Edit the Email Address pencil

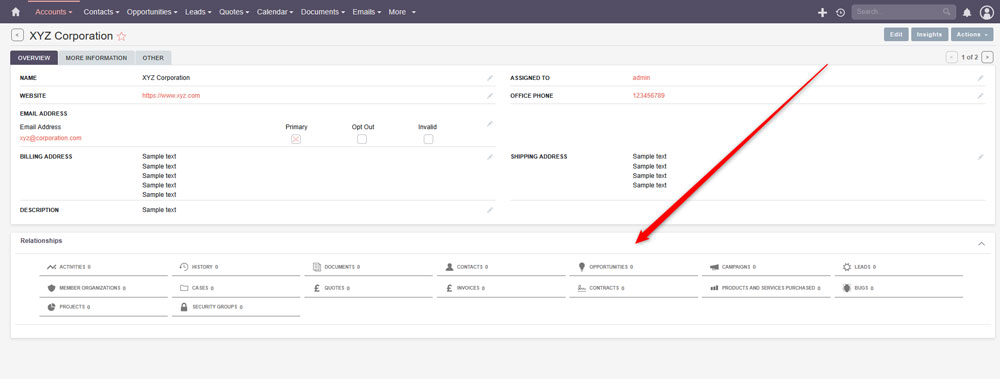point(490,124)
